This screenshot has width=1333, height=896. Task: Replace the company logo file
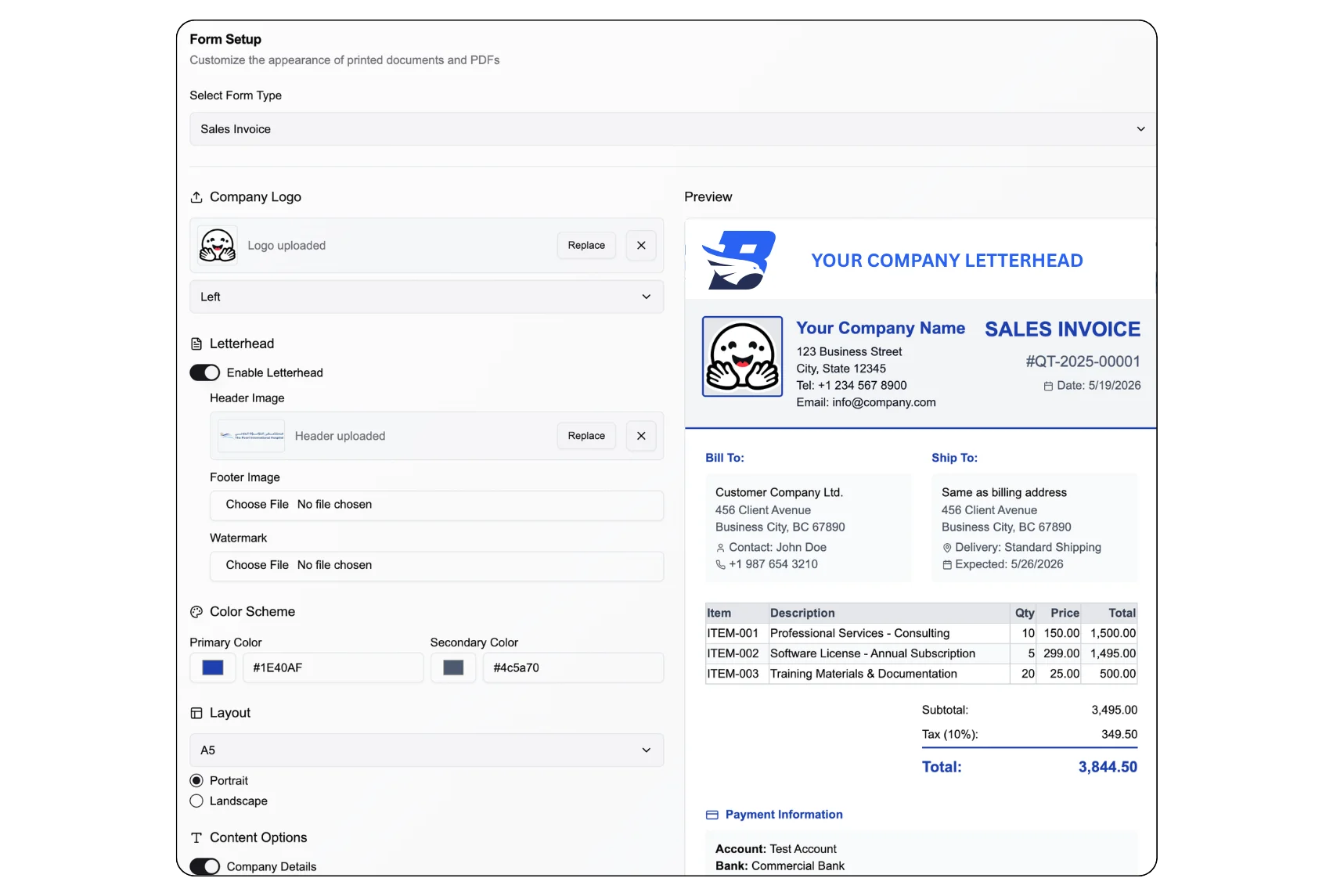tap(586, 246)
